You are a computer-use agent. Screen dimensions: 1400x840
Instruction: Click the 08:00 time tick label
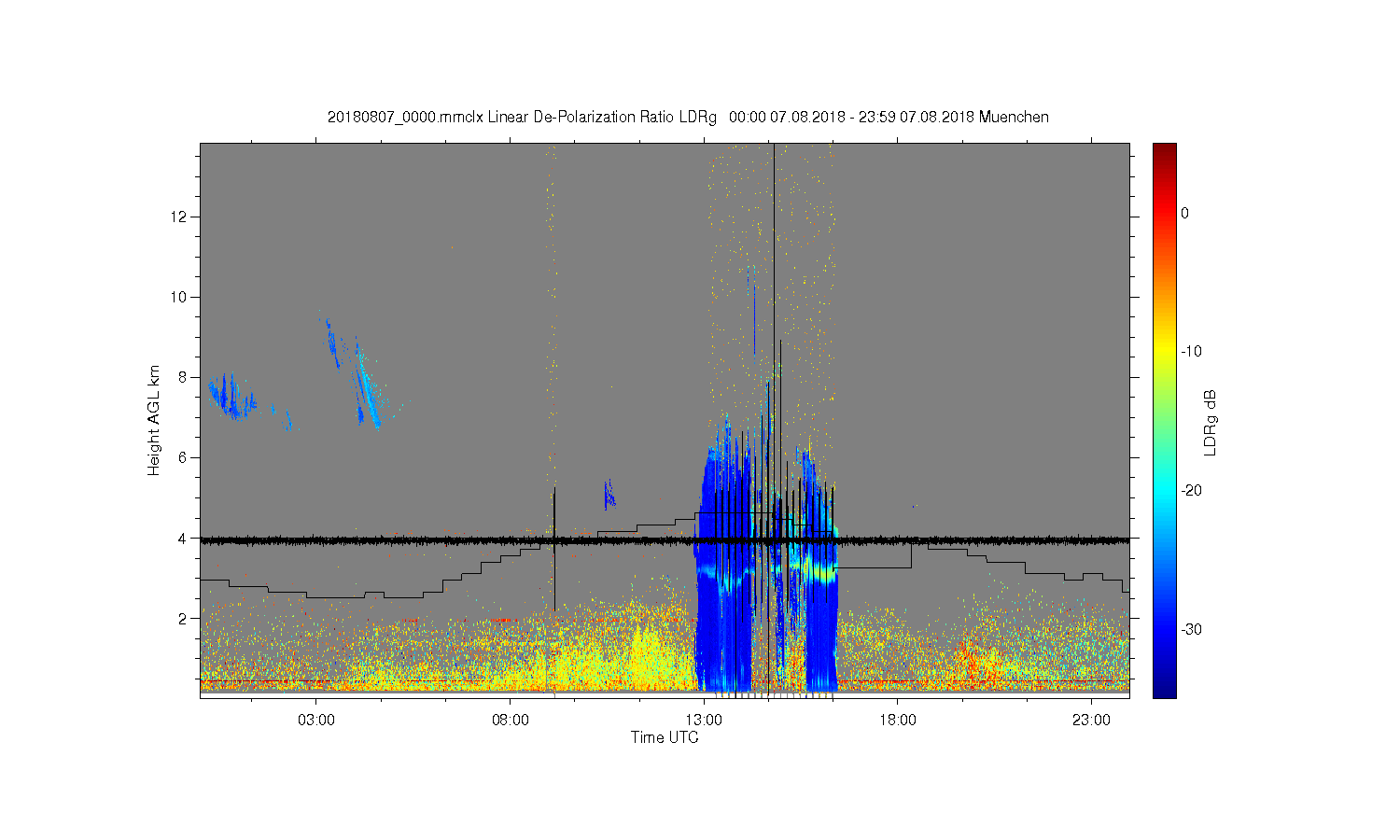click(511, 721)
